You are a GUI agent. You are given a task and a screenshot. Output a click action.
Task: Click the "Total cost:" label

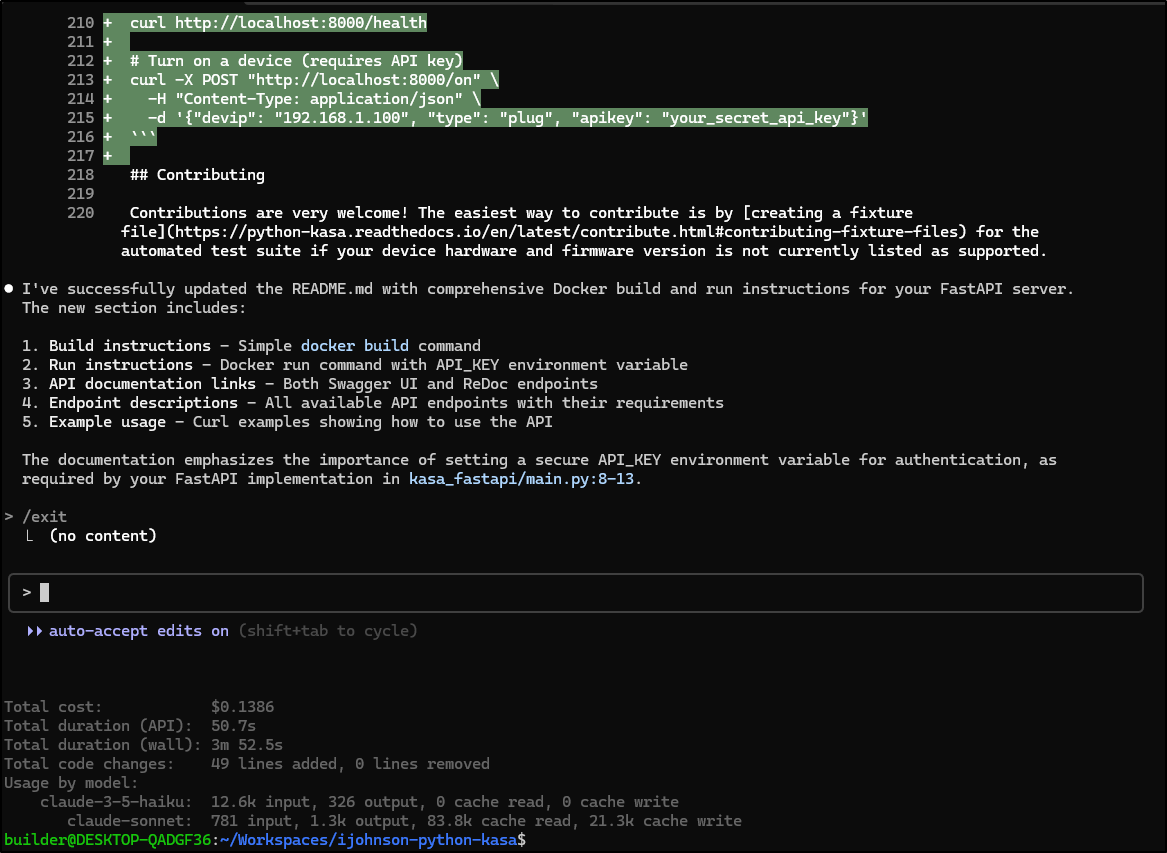click(x=54, y=707)
